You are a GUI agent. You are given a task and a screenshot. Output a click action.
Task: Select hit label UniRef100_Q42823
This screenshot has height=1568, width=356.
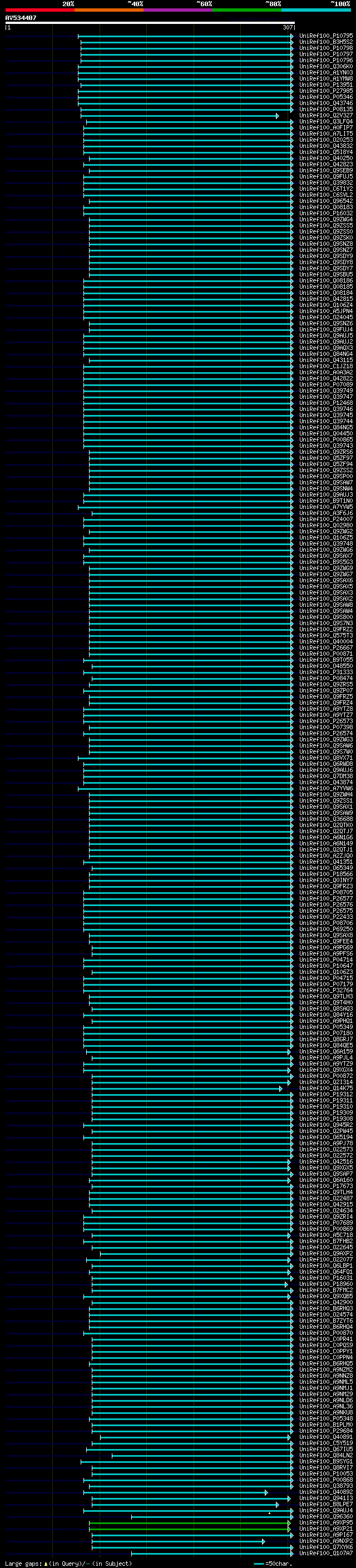click(325, 164)
